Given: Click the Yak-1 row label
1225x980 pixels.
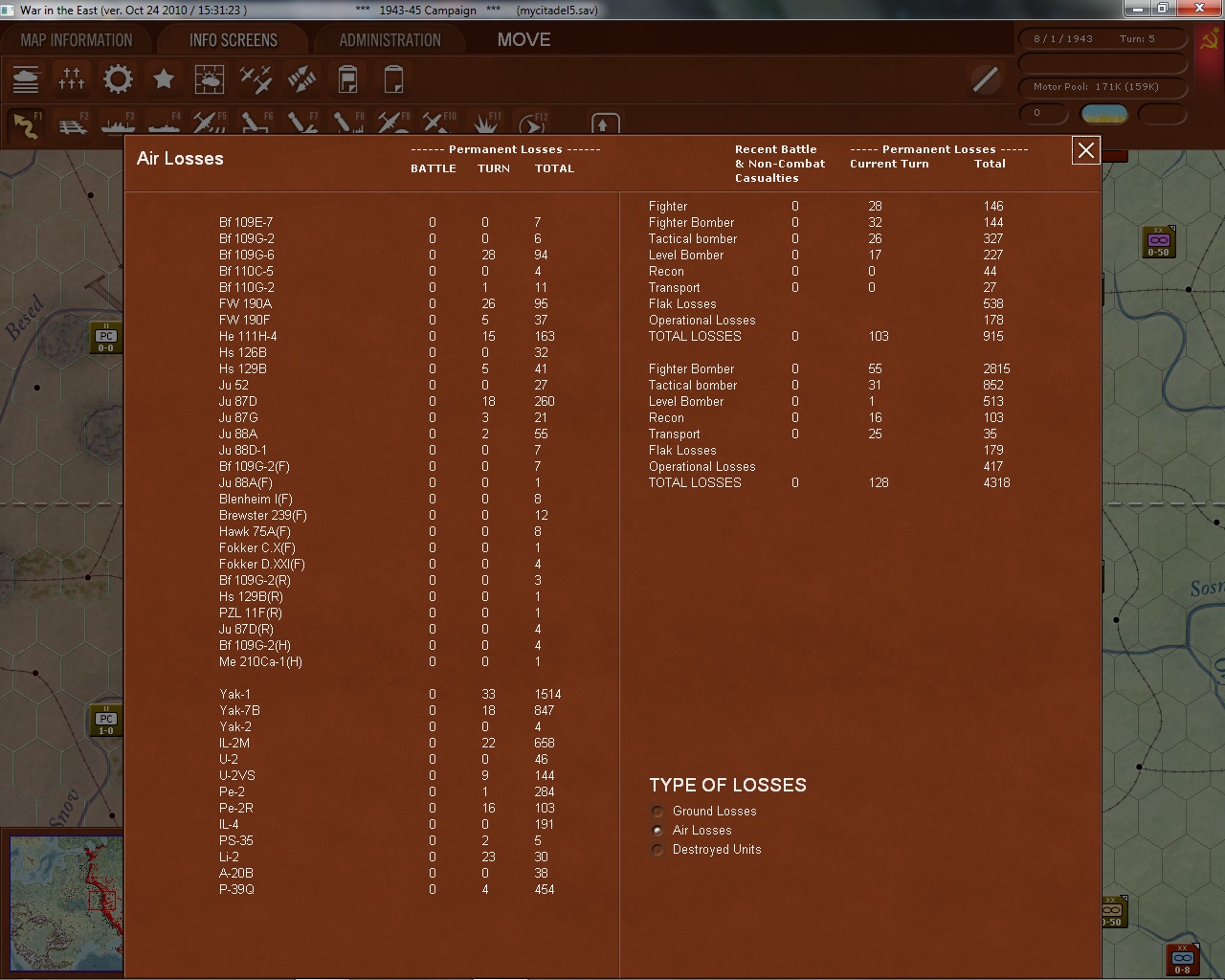Looking at the screenshot, I should pyautogui.click(x=234, y=694).
